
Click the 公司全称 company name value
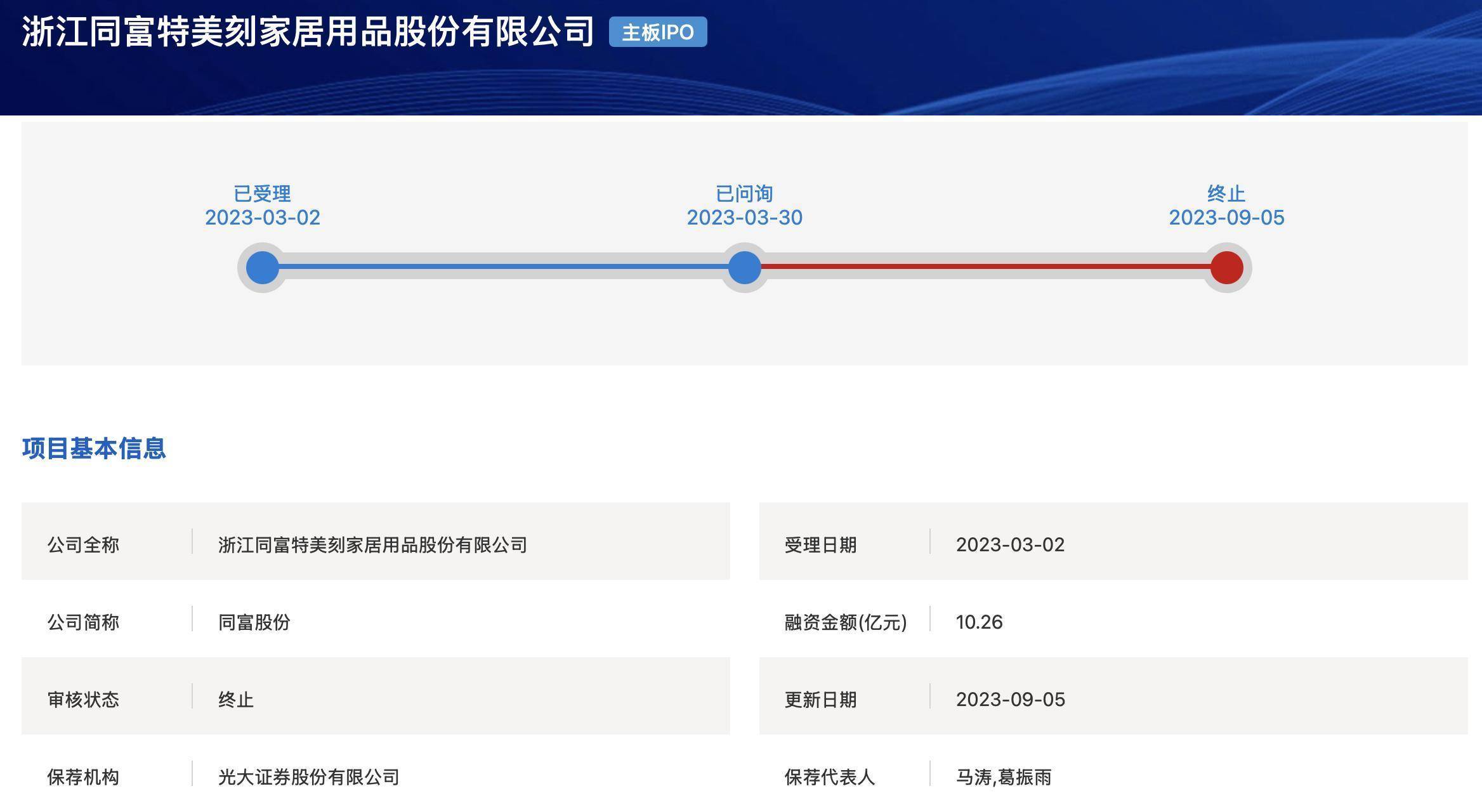[x=372, y=545]
